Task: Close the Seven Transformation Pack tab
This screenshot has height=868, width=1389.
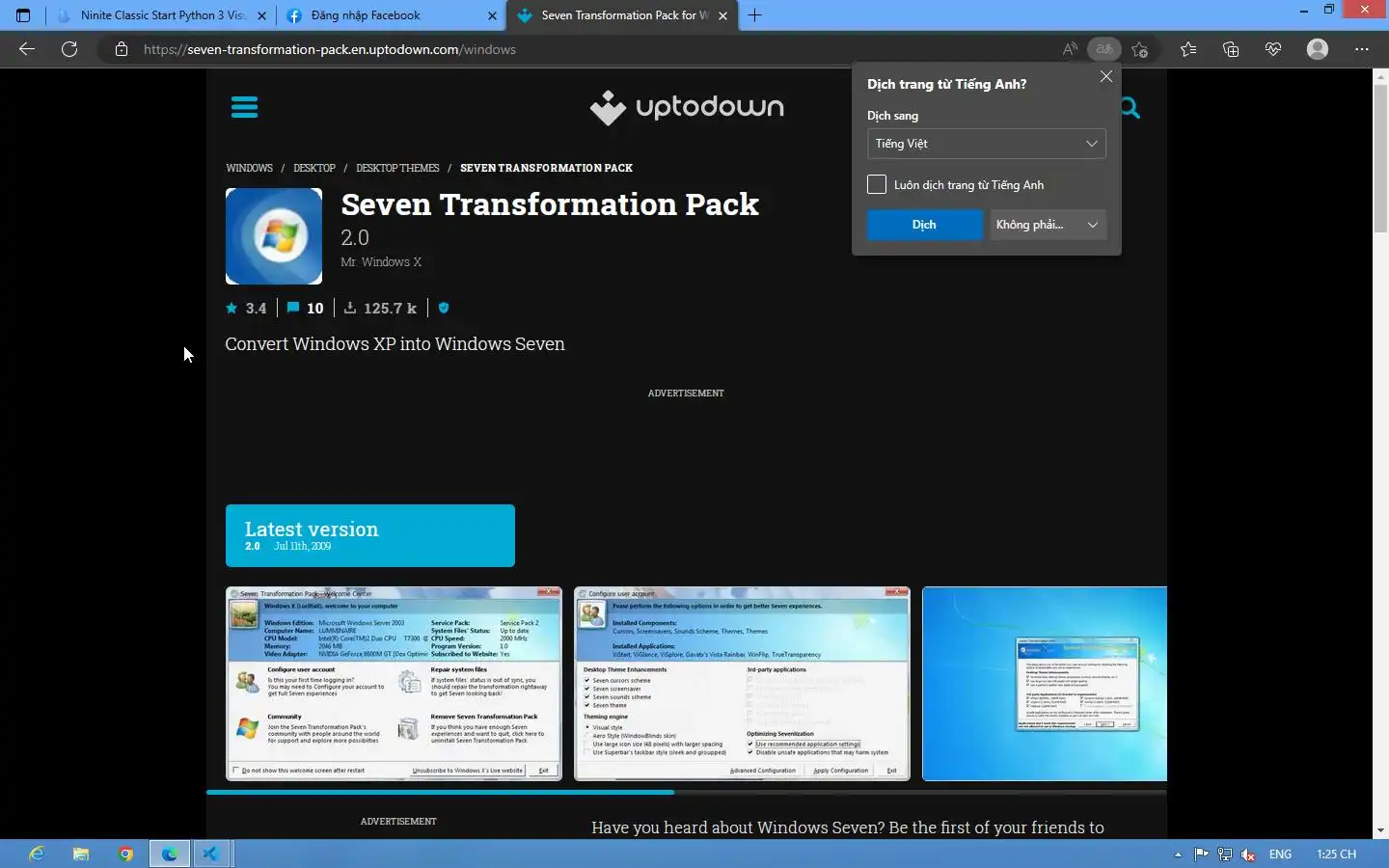Action: pyautogui.click(x=723, y=15)
